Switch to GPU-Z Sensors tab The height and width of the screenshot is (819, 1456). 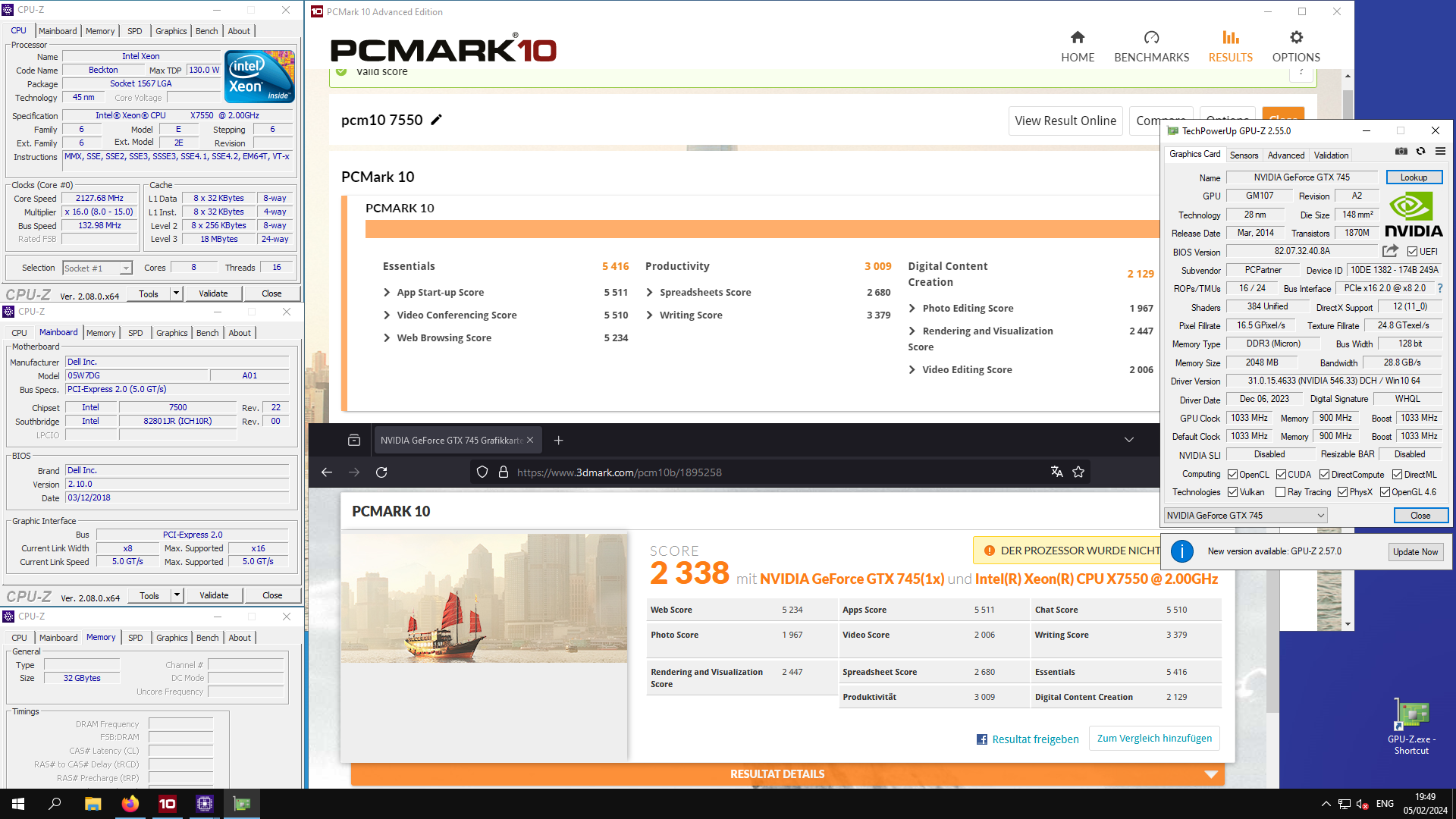pos(1244,155)
